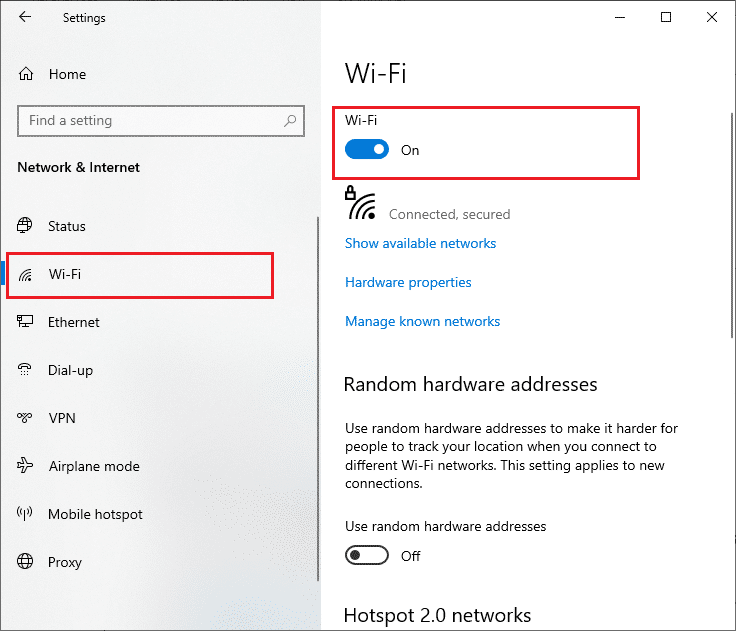Click the back arrow in Settings
Viewport: 736px width, 631px height.
pos(25,17)
